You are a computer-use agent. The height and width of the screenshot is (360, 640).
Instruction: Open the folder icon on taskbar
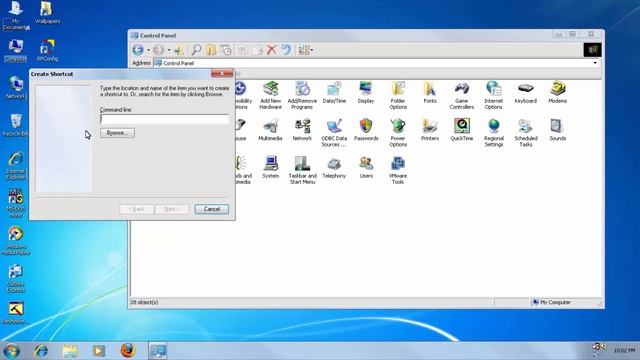click(x=70, y=351)
